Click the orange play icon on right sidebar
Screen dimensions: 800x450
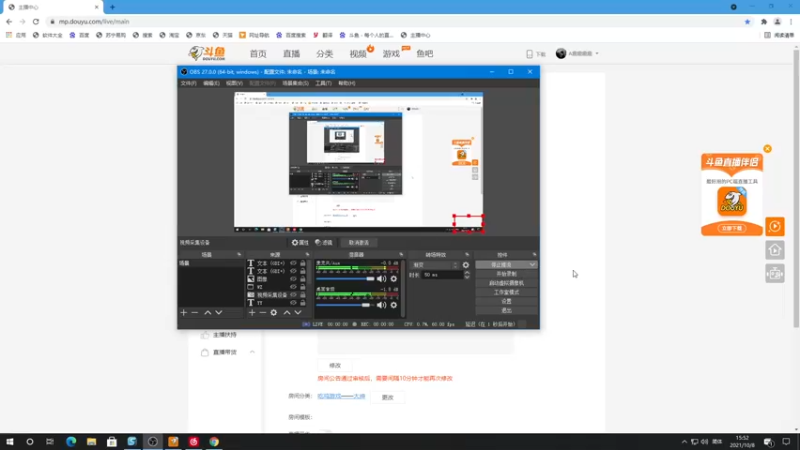774,227
